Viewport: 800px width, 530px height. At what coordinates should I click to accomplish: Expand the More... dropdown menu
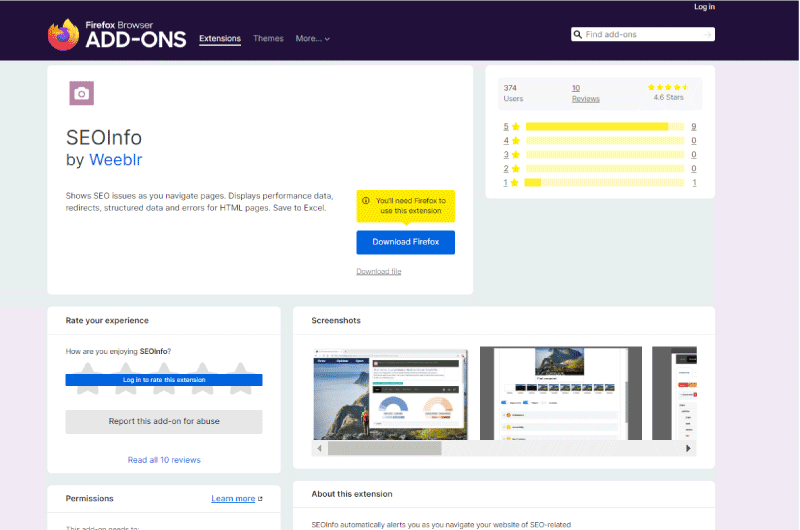[x=312, y=38]
